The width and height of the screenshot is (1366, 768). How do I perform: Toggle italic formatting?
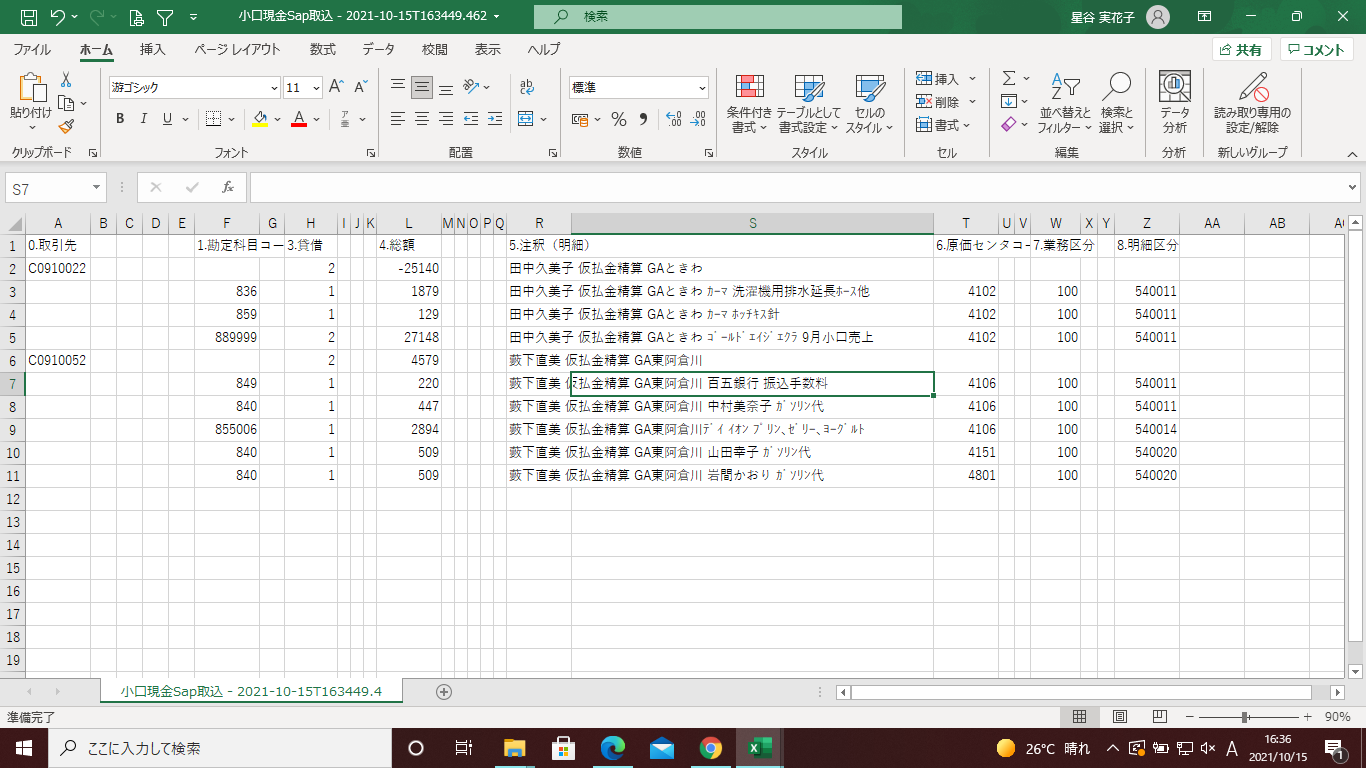pos(144,119)
